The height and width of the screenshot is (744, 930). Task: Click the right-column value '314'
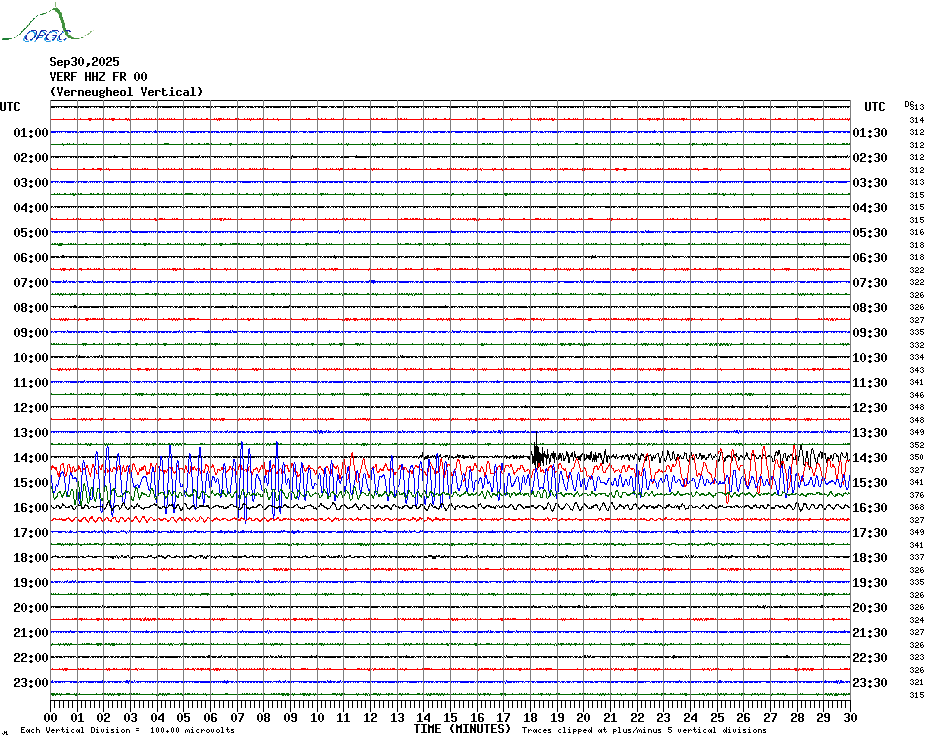pyautogui.click(x=916, y=120)
